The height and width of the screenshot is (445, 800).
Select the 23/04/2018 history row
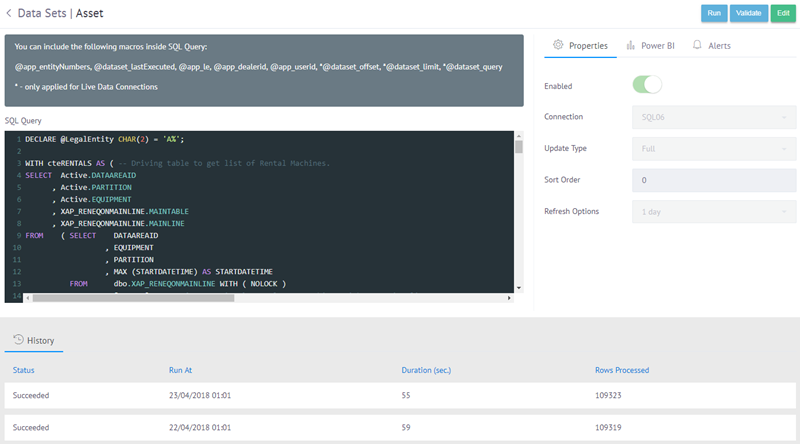pos(400,396)
